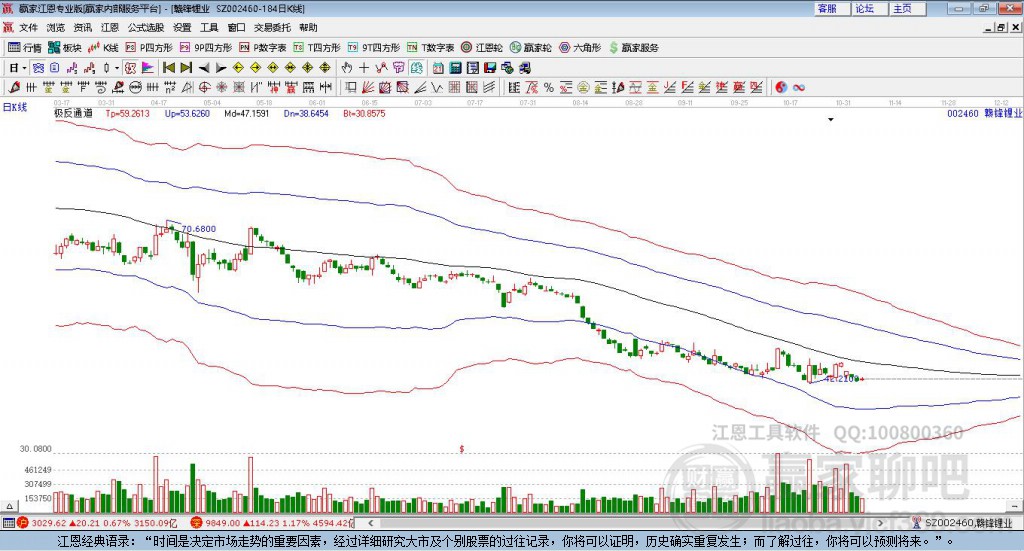This screenshot has height=551, width=1024.
Task: Open the 赢家轮 wheel tool
Action: pyautogui.click(x=530, y=48)
